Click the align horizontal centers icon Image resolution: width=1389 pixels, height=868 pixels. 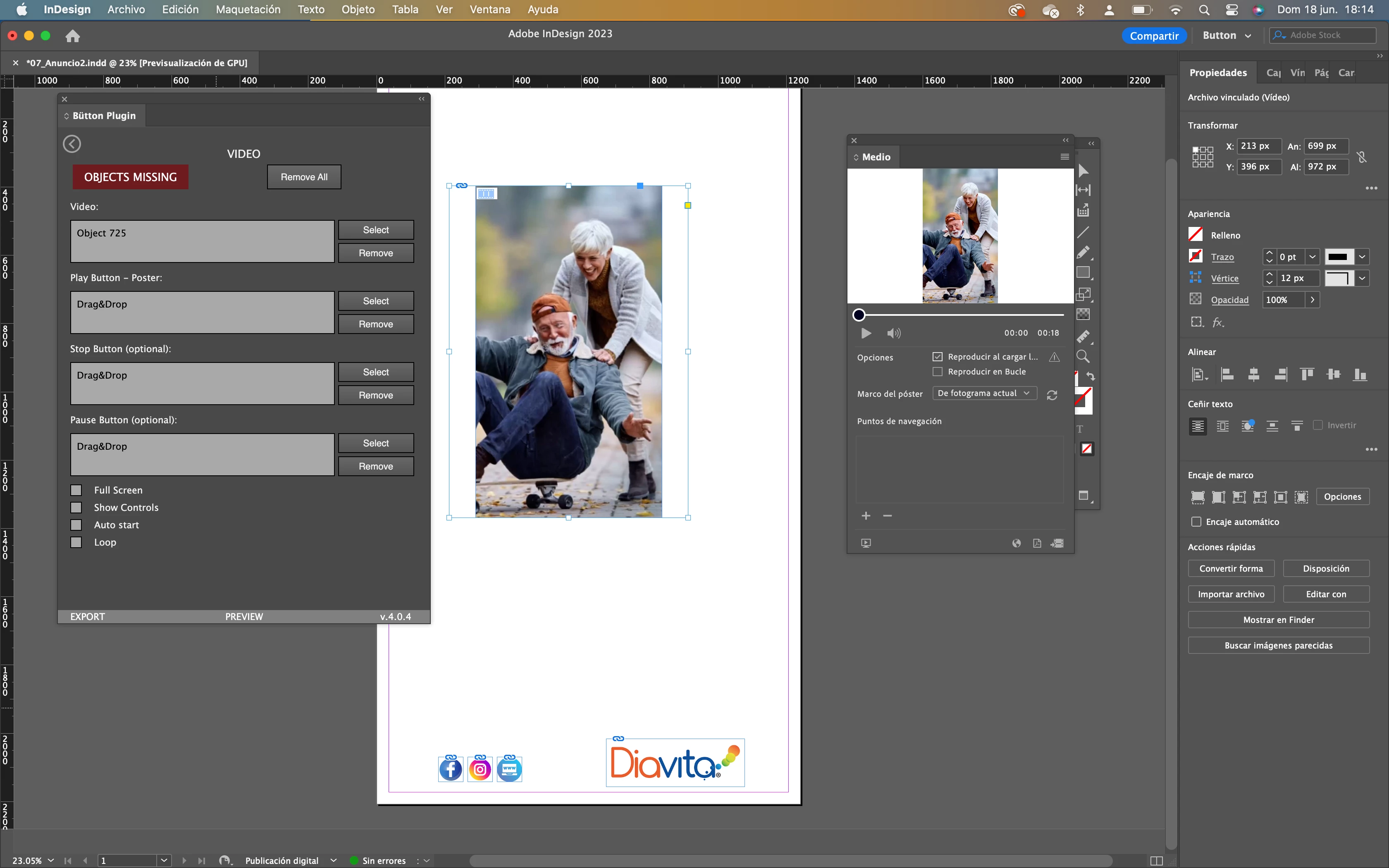1253,375
